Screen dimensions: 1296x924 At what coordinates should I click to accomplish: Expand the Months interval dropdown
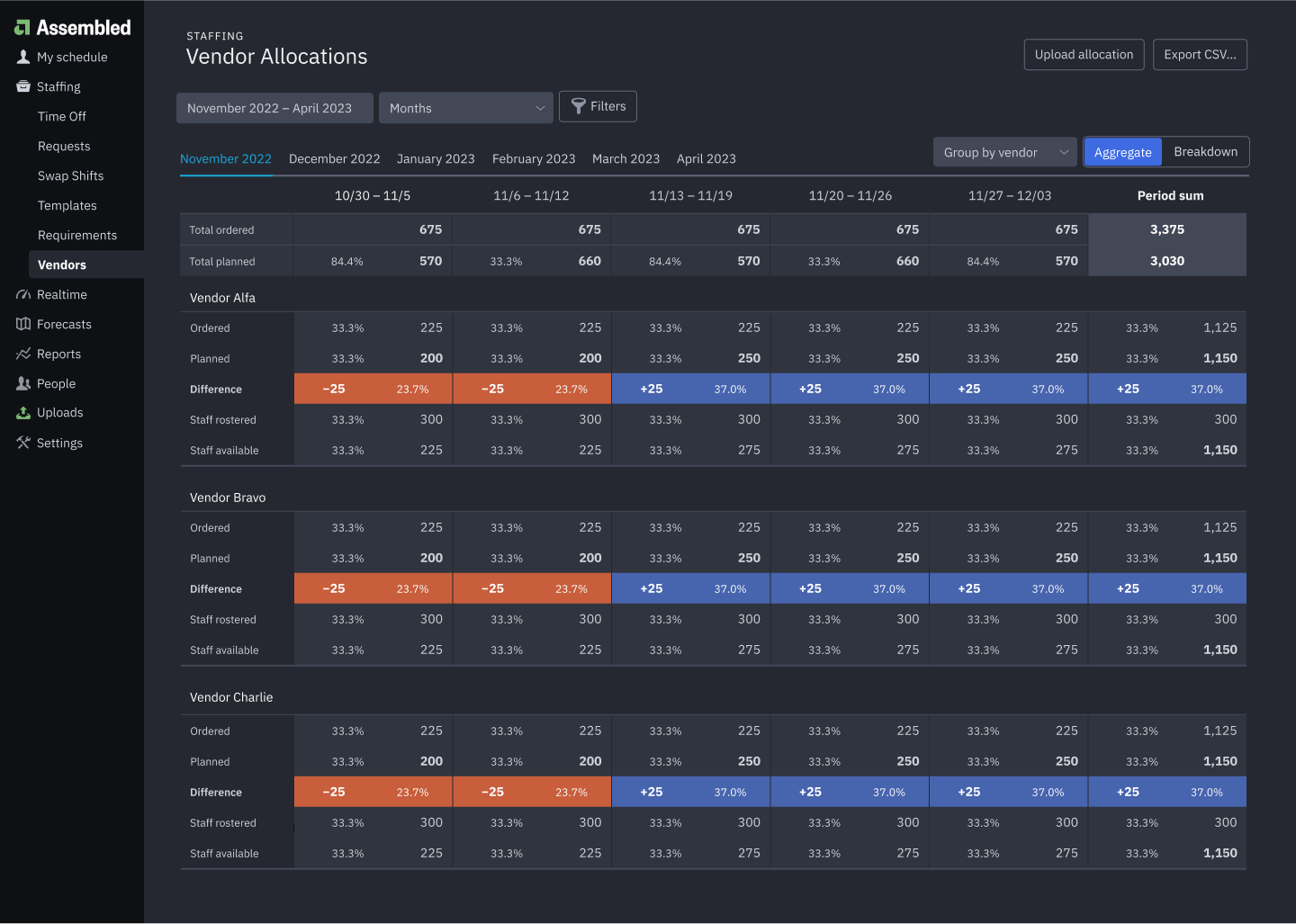(x=465, y=108)
